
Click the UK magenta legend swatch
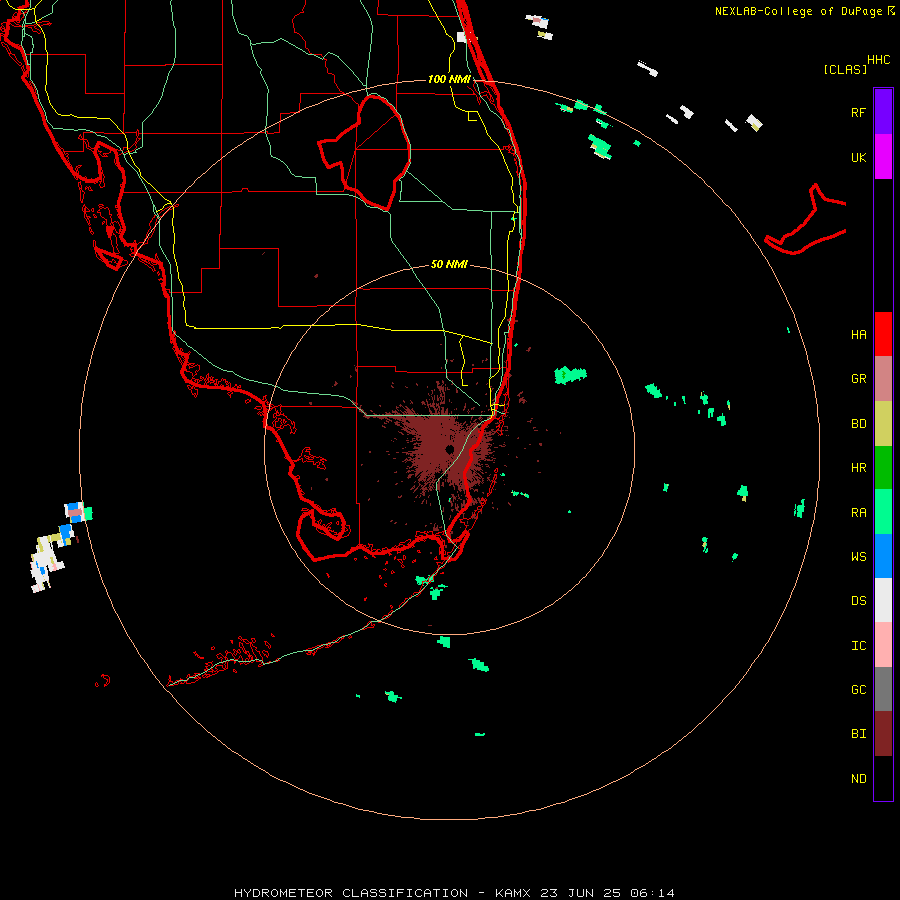pyautogui.click(x=883, y=157)
